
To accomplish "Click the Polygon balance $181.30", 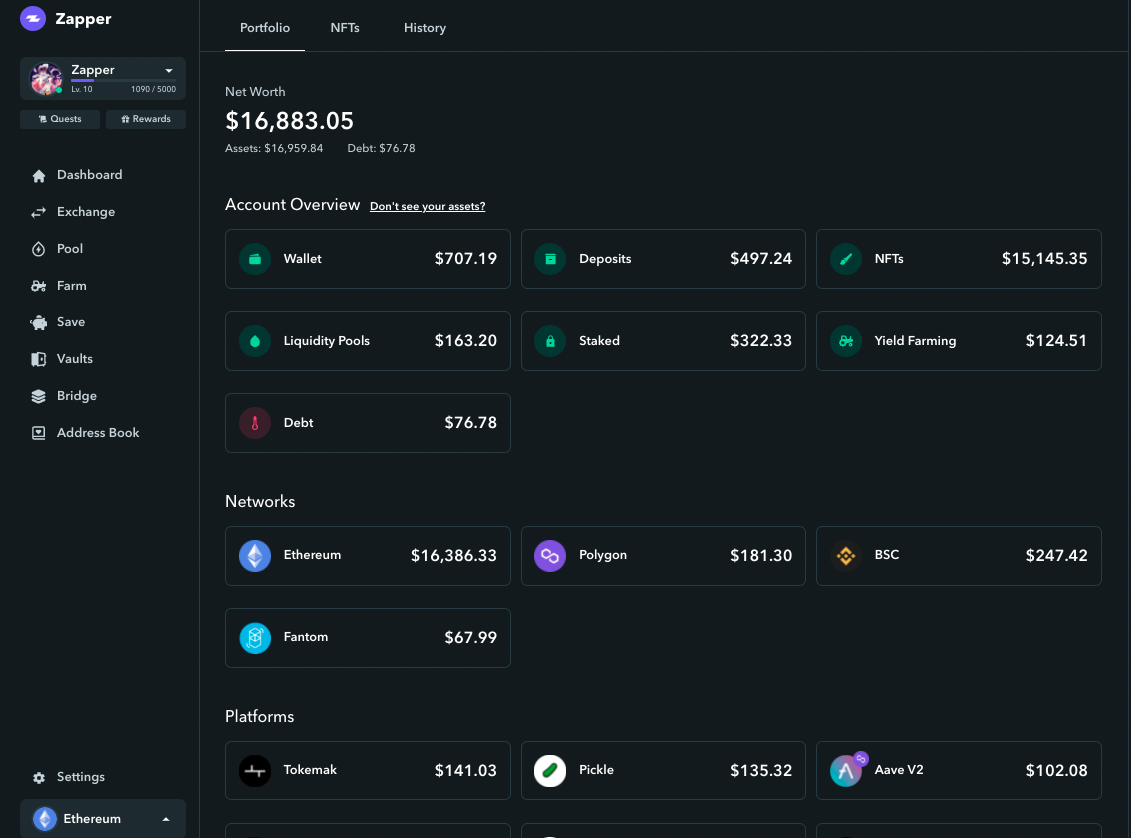I will point(761,556).
